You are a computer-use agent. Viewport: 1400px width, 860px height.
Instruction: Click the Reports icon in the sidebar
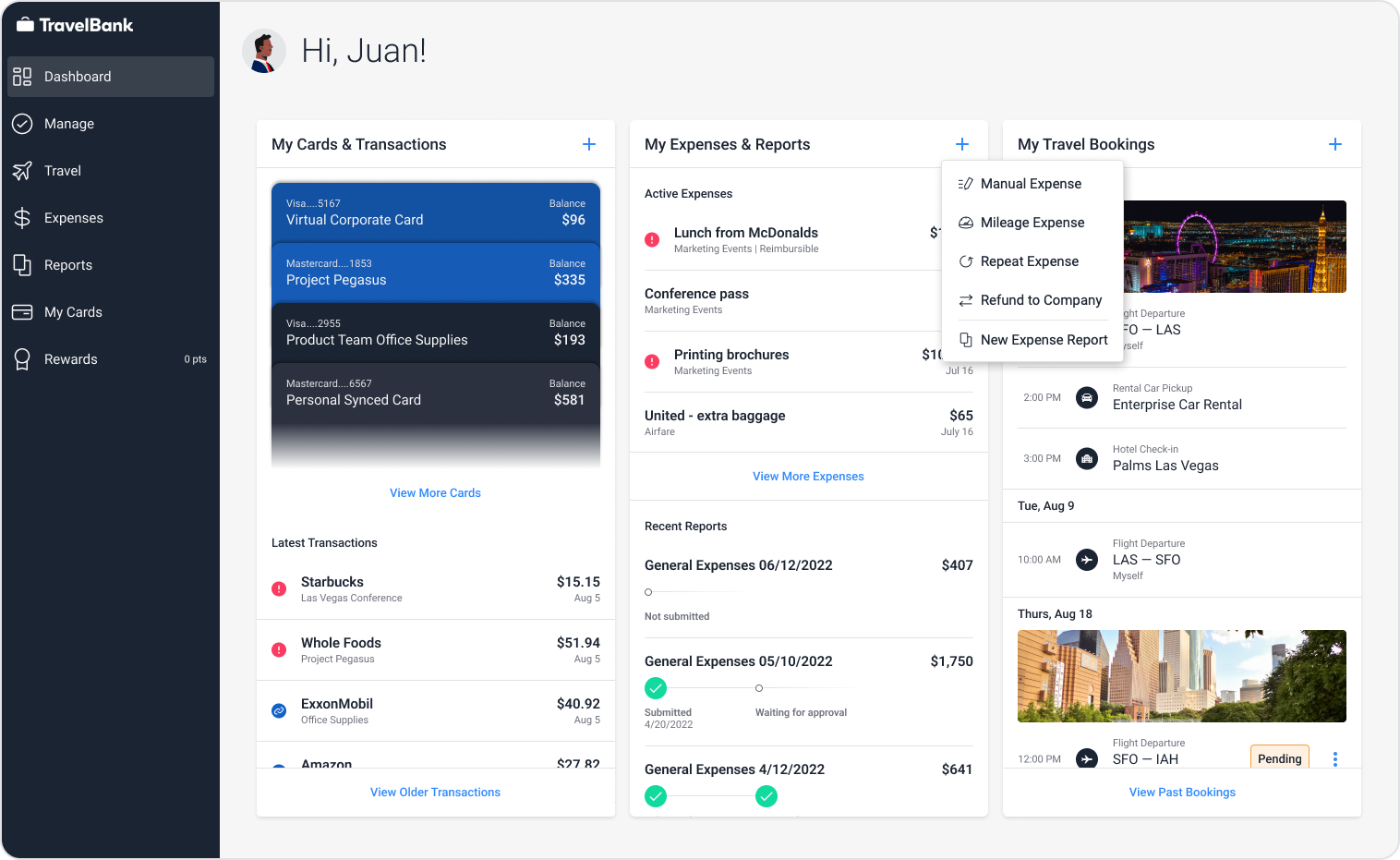[x=22, y=265]
